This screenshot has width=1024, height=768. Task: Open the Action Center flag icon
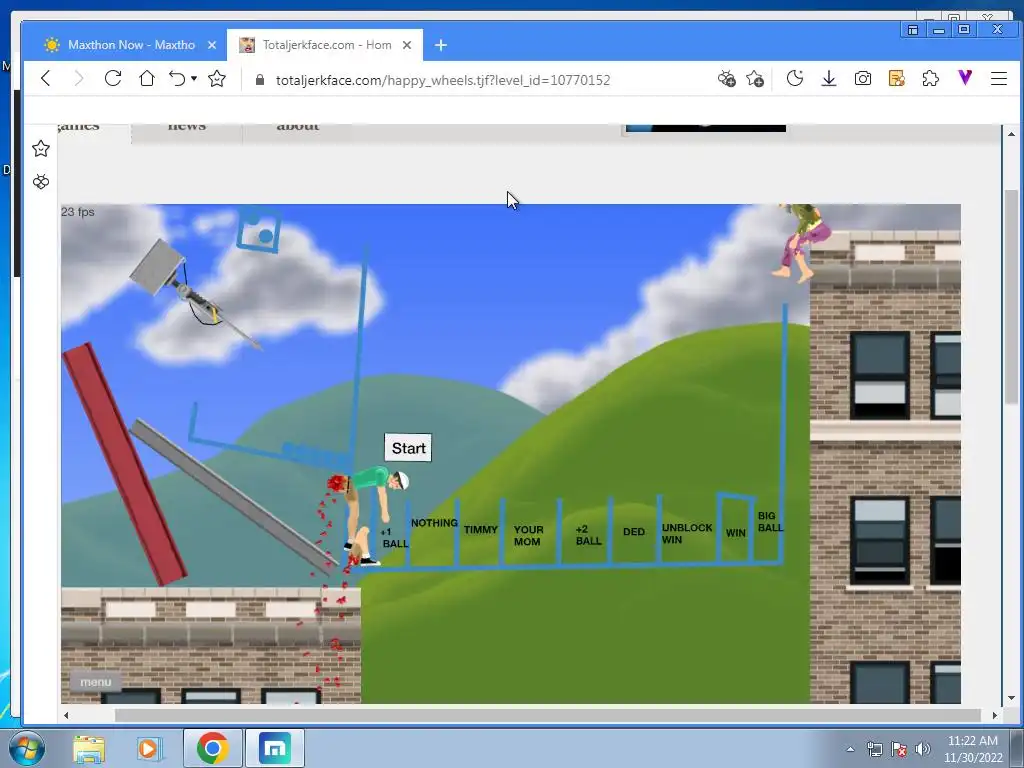(899, 749)
